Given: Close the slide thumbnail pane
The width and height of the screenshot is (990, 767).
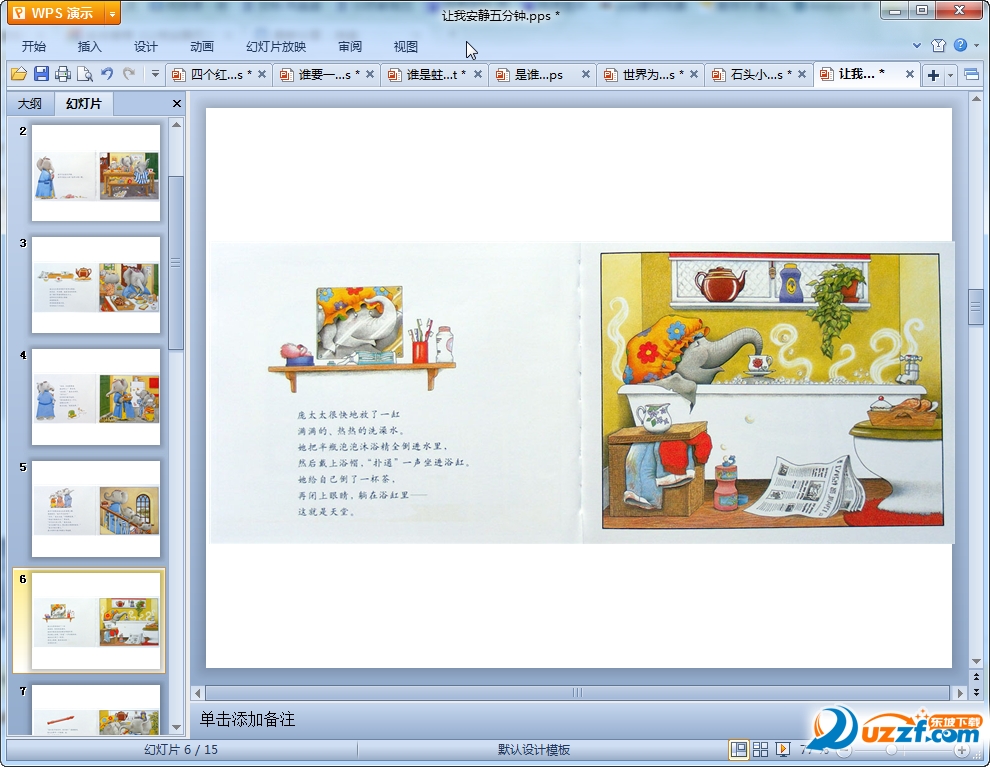Looking at the screenshot, I should point(177,104).
